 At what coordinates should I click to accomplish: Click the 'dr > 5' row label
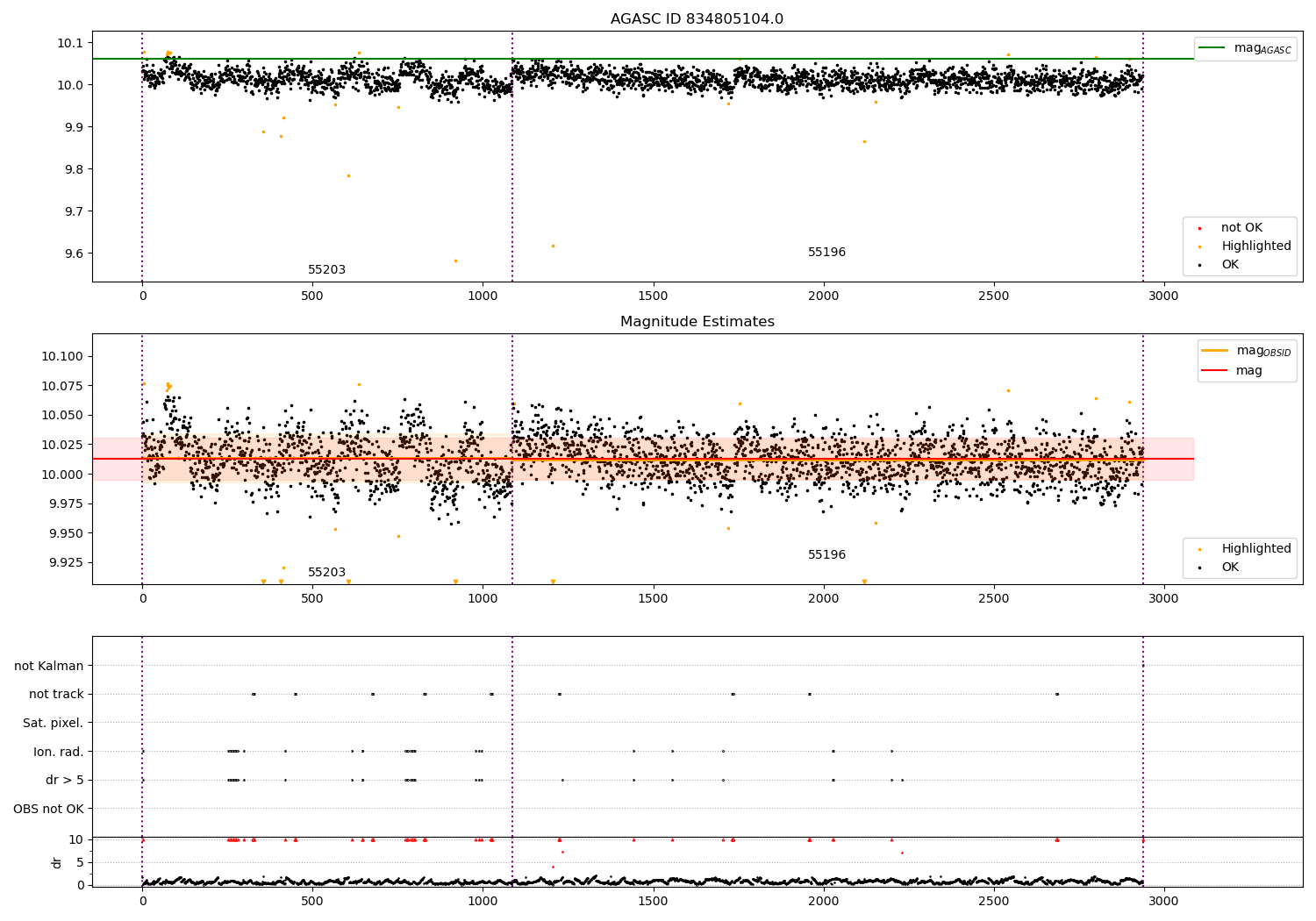coord(65,781)
